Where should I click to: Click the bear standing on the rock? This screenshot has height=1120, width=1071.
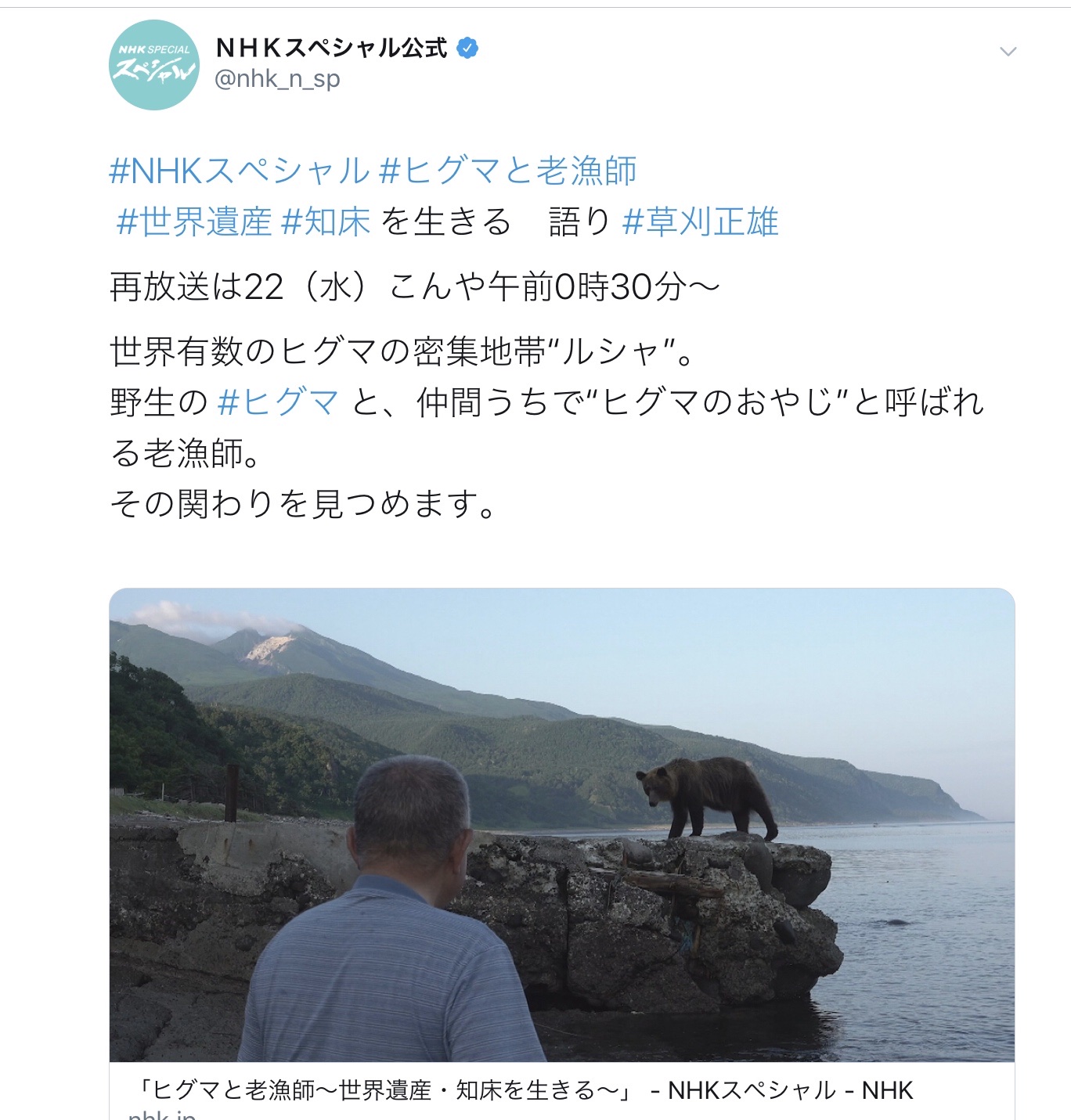pyautogui.click(x=708, y=798)
